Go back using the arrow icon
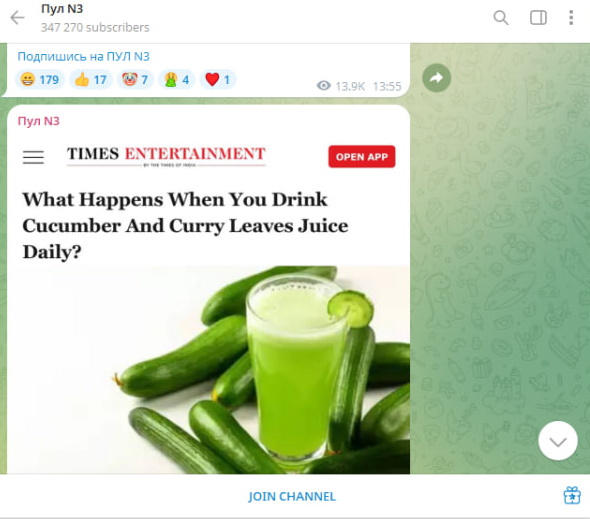 click(17, 18)
